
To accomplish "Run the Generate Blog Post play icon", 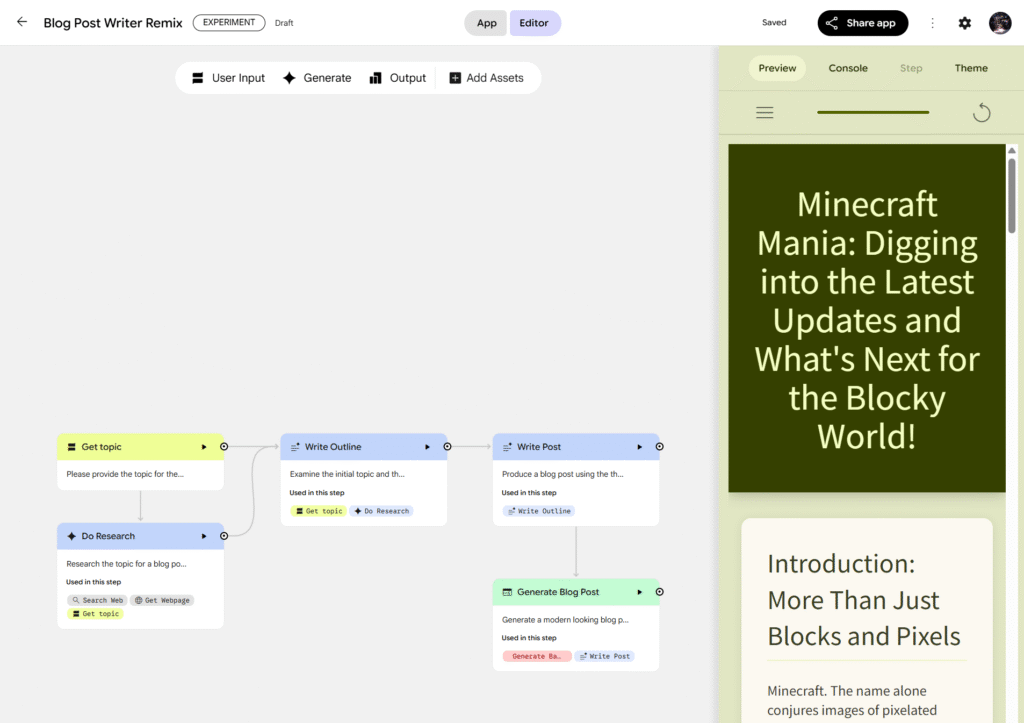I will (640, 592).
